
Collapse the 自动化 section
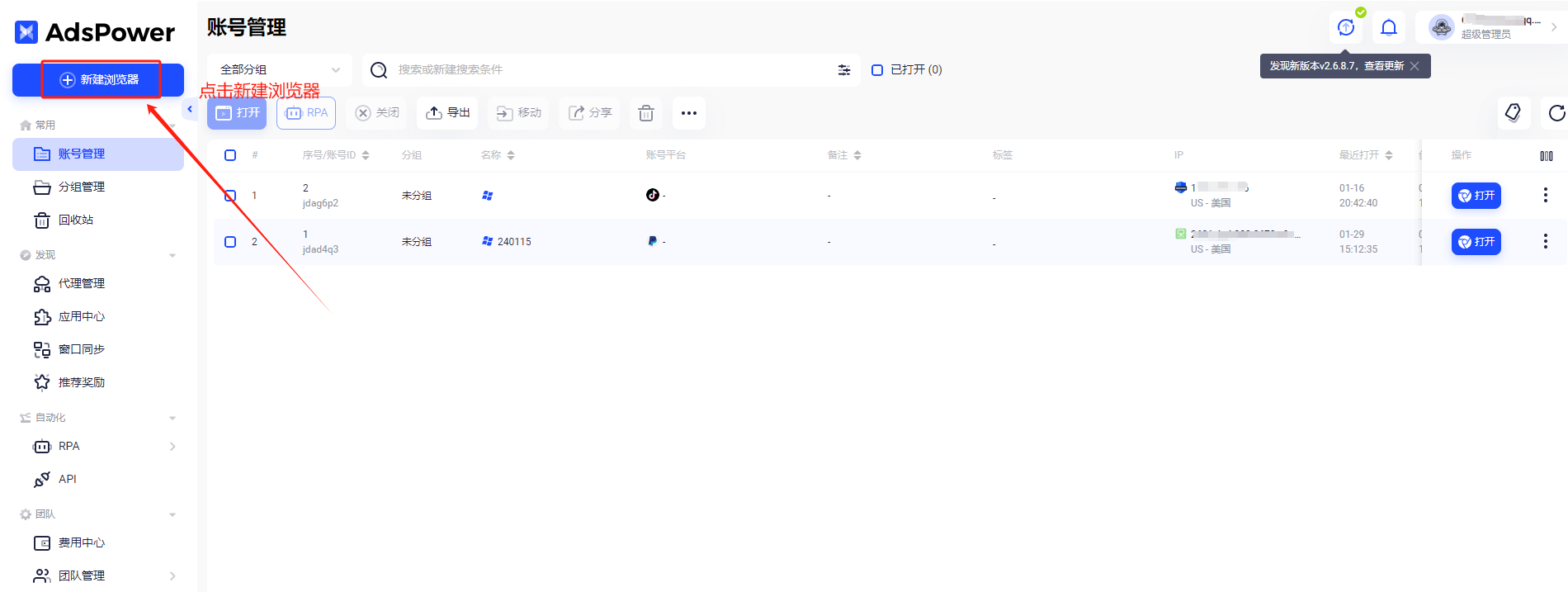pyautogui.click(x=172, y=418)
